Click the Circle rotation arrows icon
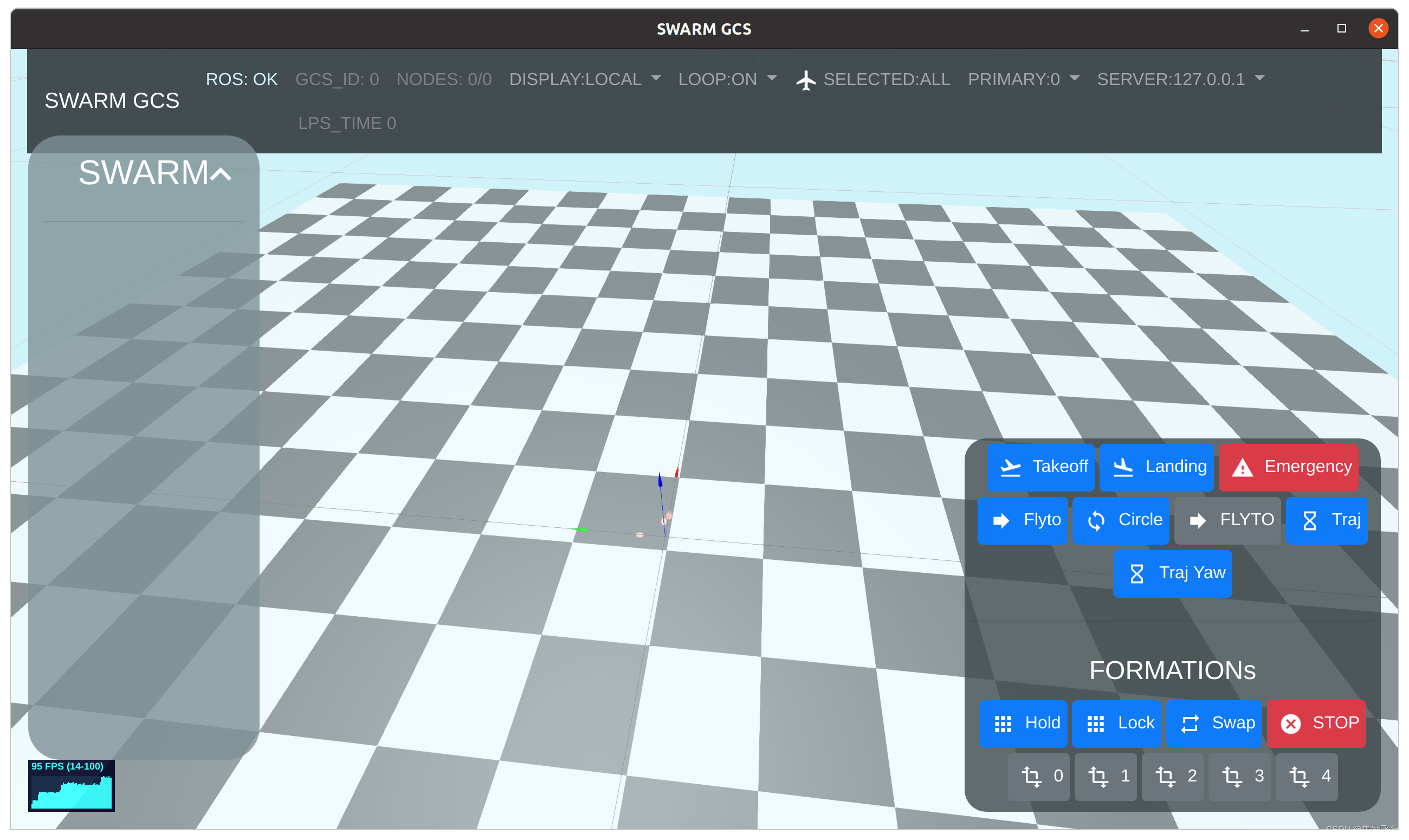Screen dimensions: 1409x840 1096,521
